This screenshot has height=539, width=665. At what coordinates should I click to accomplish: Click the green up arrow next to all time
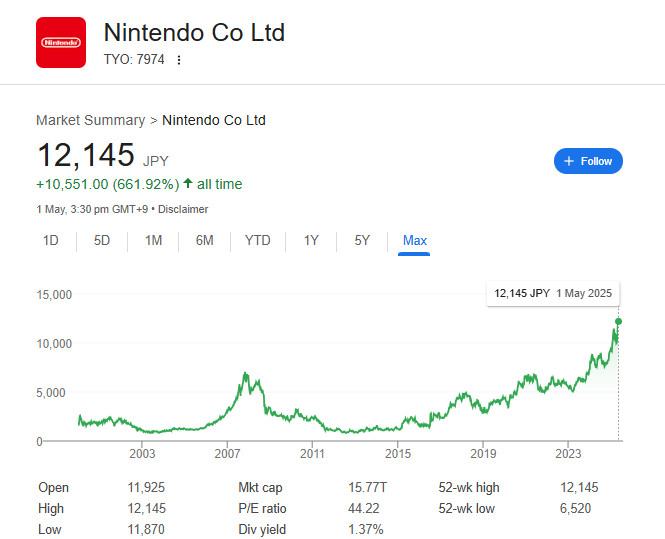click(x=188, y=184)
